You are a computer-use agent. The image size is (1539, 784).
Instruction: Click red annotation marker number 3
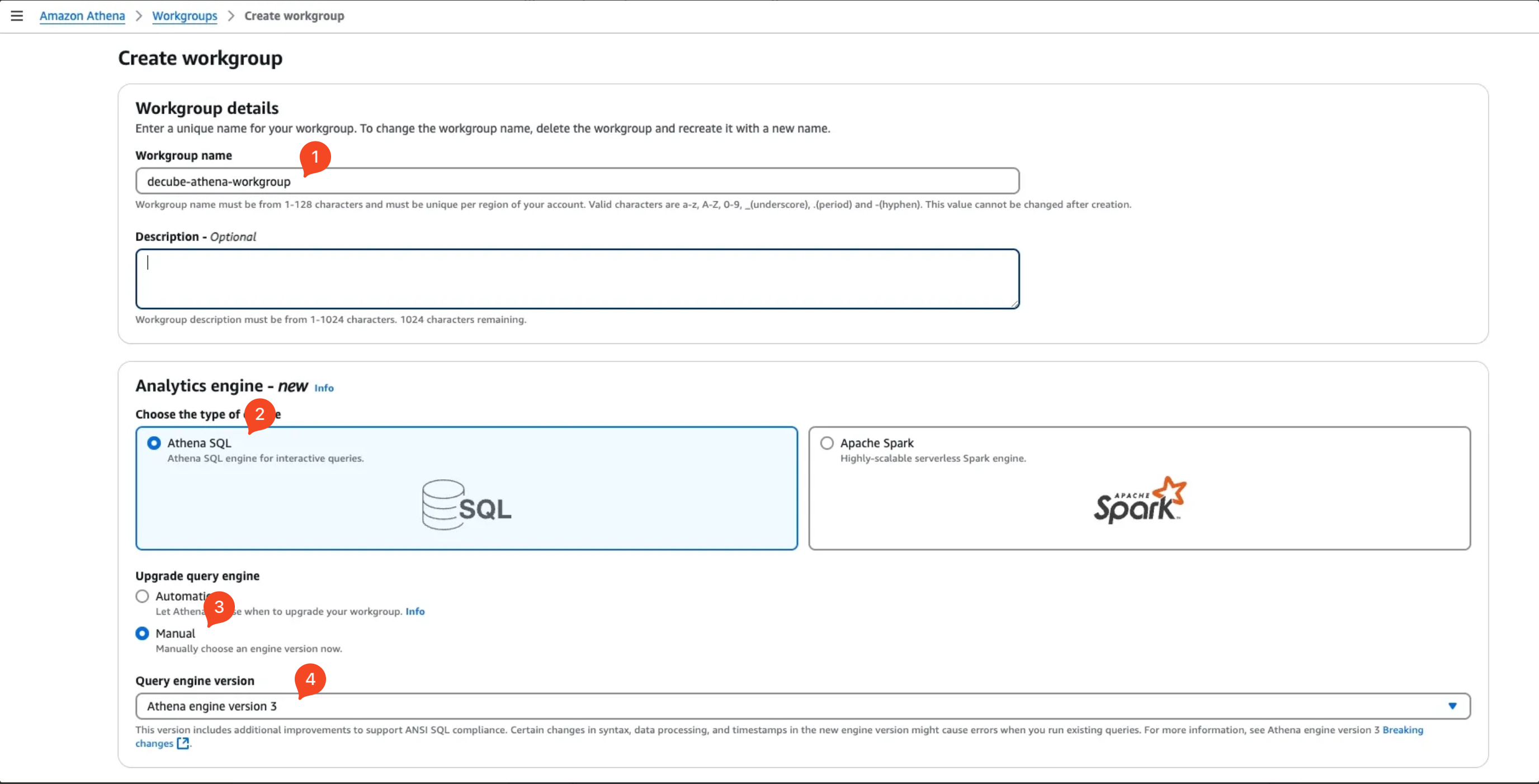[x=219, y=607]
